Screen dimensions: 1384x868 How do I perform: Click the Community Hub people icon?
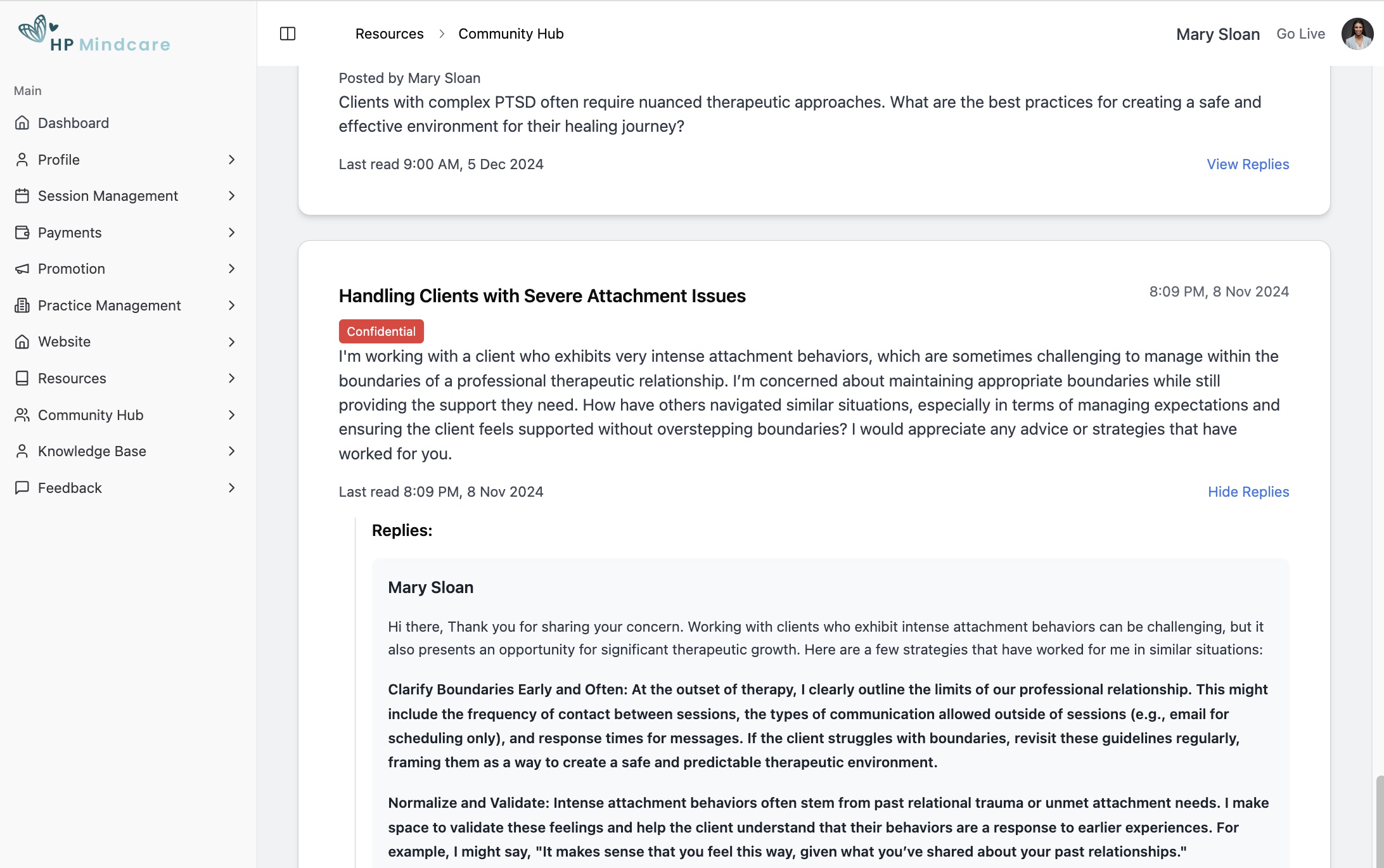[x=22, y=415]
